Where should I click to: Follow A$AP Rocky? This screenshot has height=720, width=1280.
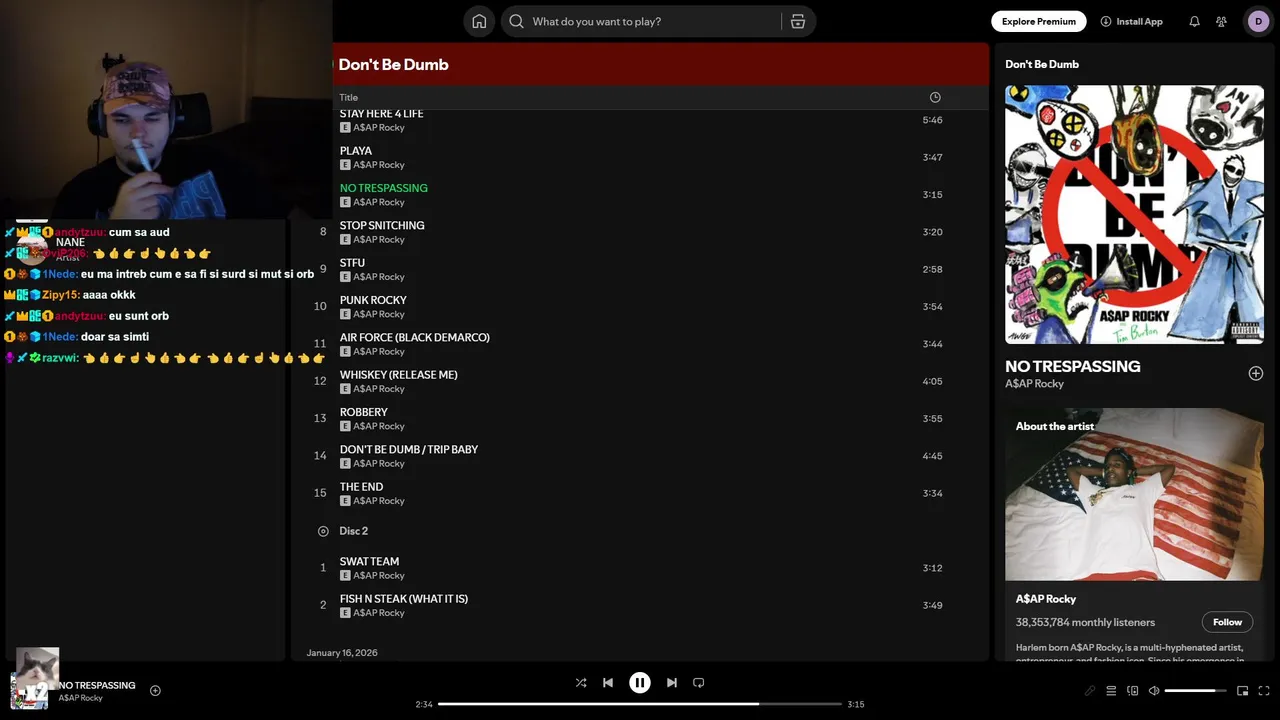click(1227, 622)
